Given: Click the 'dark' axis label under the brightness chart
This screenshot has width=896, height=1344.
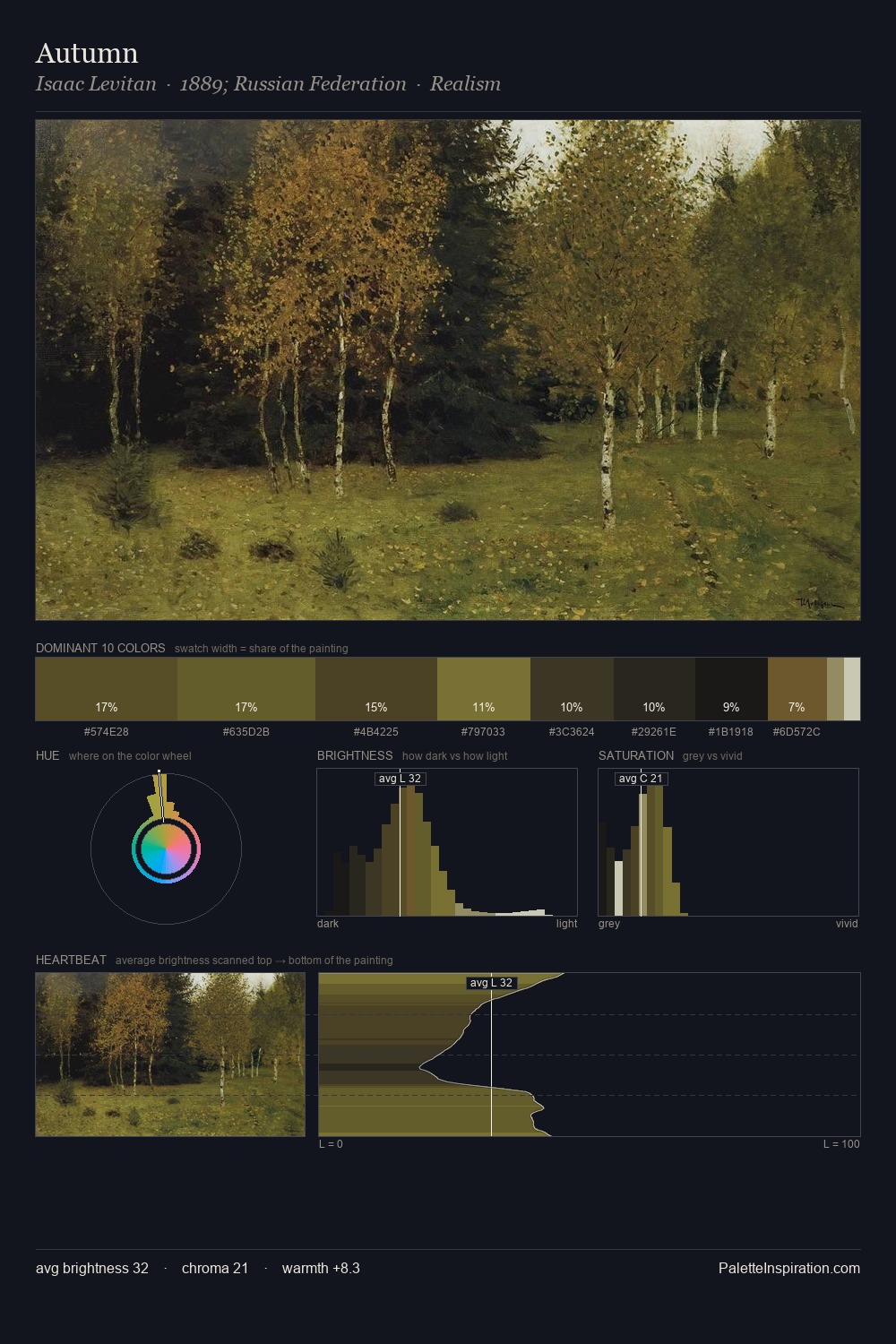Looking at the screenshot, I should point(328,924).
